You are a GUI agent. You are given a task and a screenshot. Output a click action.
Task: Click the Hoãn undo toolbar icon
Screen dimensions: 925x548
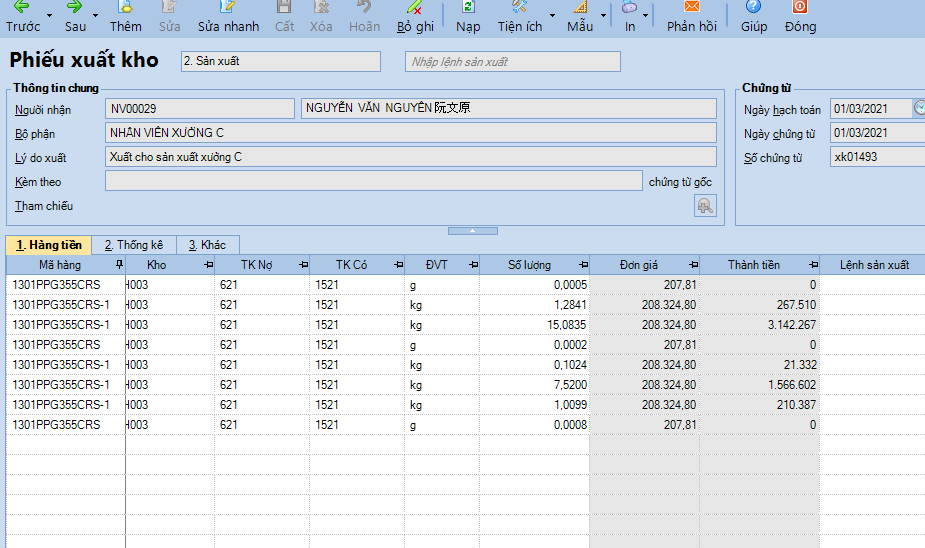coord(364,17)
